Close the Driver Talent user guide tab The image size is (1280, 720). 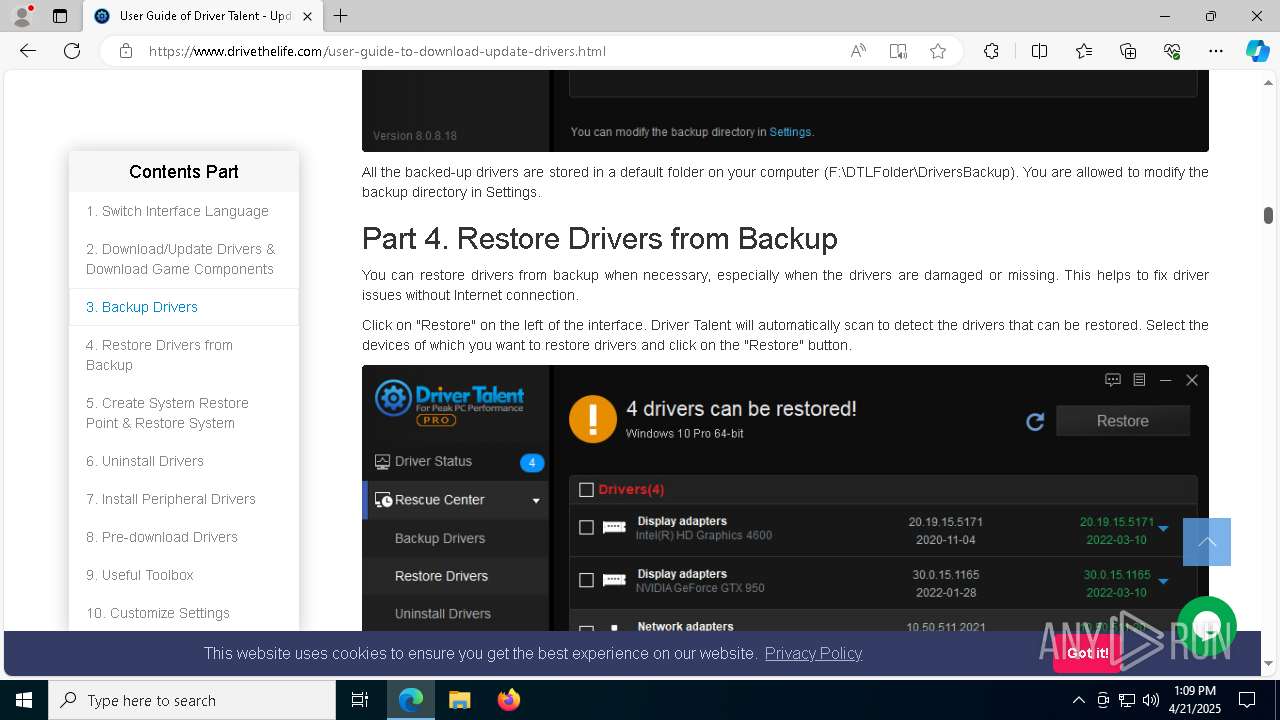point(307,16)
